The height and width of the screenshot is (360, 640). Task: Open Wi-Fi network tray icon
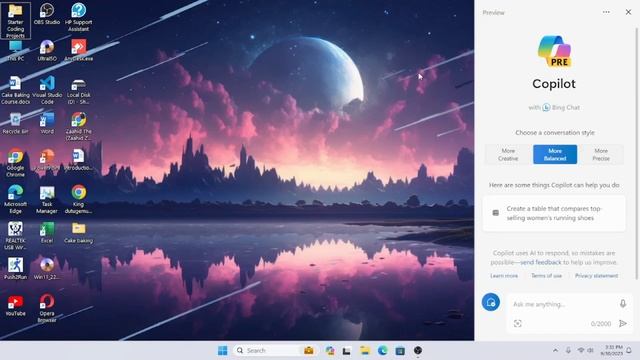pyautogui.click(x=580, y=351)
